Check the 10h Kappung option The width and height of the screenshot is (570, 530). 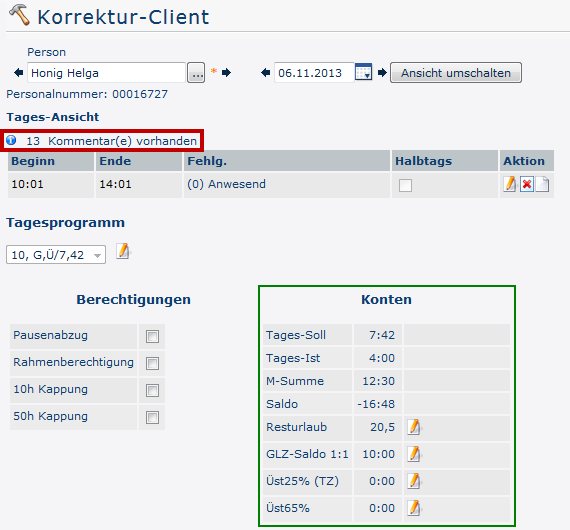click(x=152, y=390)
